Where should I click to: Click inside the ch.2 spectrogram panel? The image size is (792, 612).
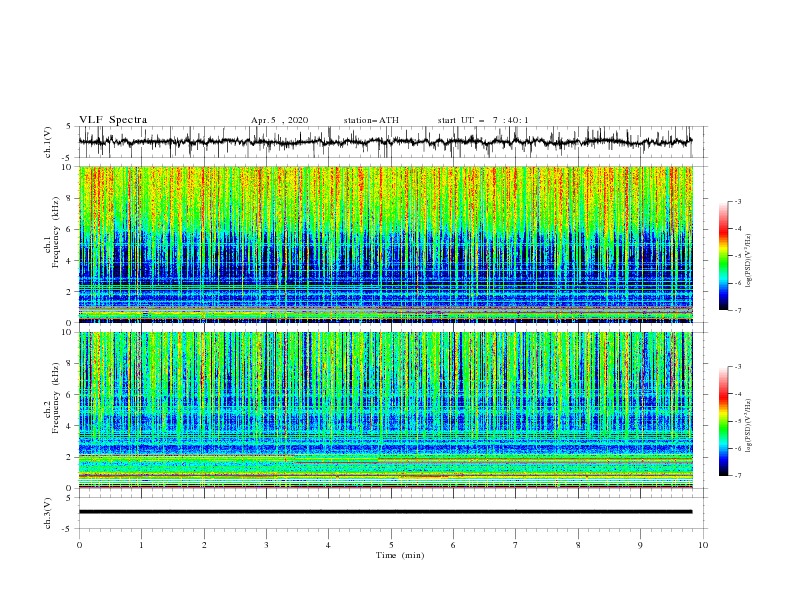(385, 410)
